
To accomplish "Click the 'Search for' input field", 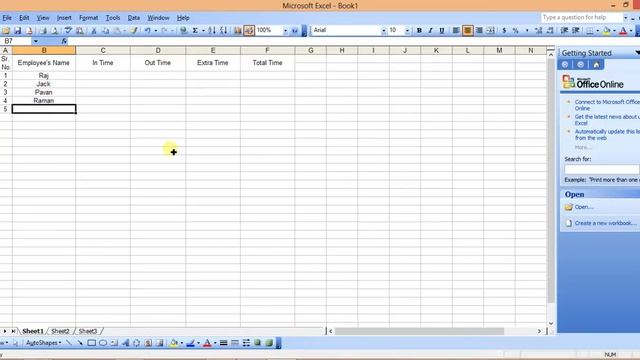I will point(602,169).
